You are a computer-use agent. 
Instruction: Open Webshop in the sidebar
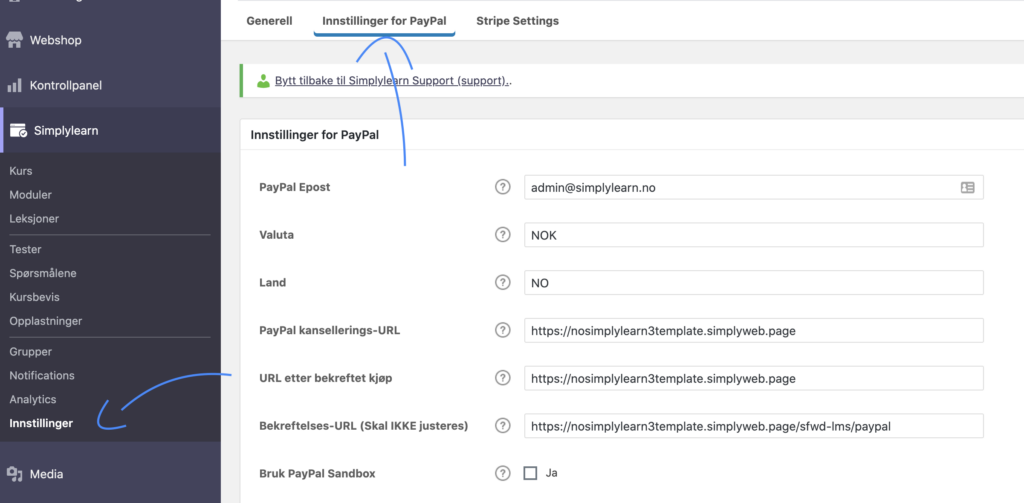point(56,41)
